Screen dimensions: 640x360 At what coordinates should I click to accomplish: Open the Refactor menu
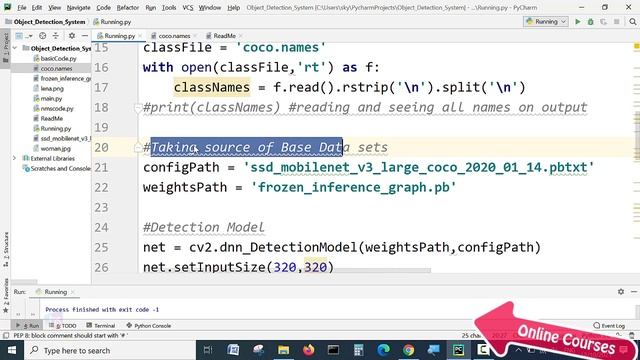(x=128, y=7)
